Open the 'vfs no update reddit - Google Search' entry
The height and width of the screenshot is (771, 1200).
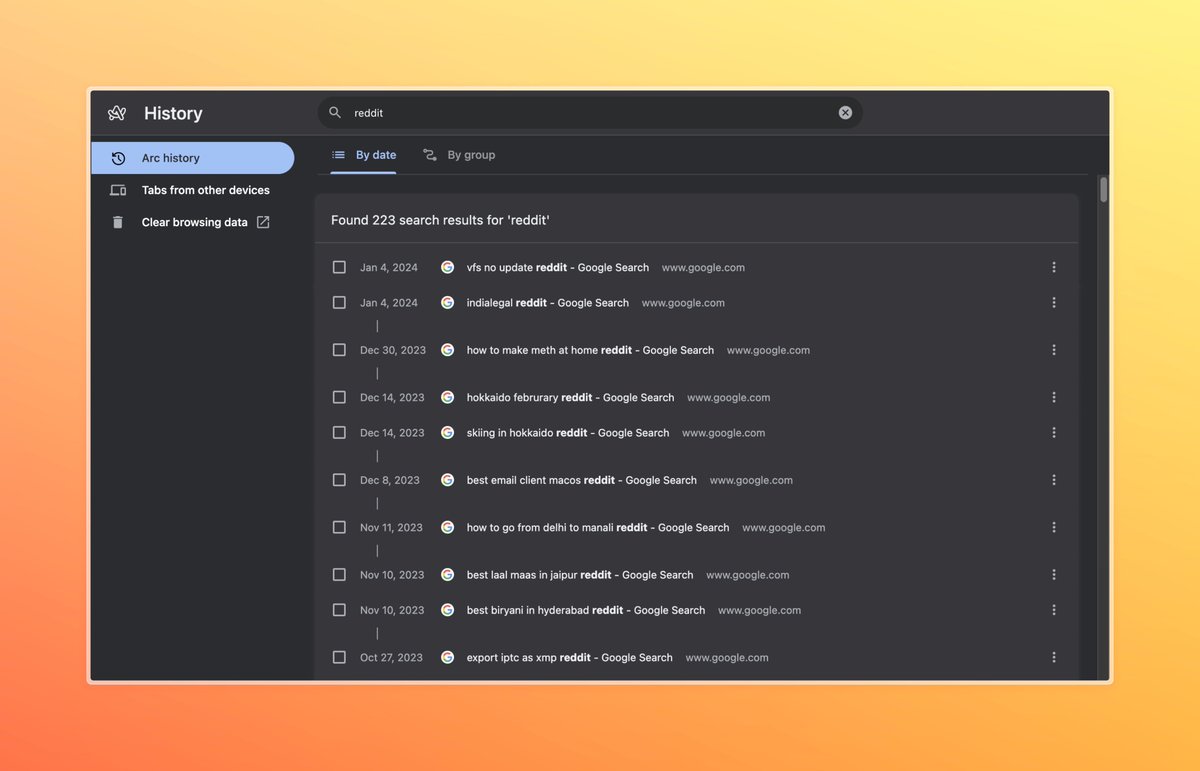click(558, 267)
